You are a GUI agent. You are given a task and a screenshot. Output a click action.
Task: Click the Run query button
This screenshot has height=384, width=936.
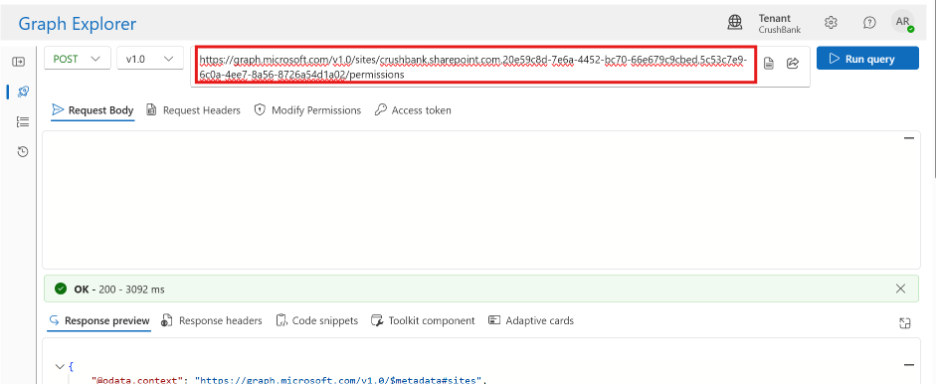(867, 59)
